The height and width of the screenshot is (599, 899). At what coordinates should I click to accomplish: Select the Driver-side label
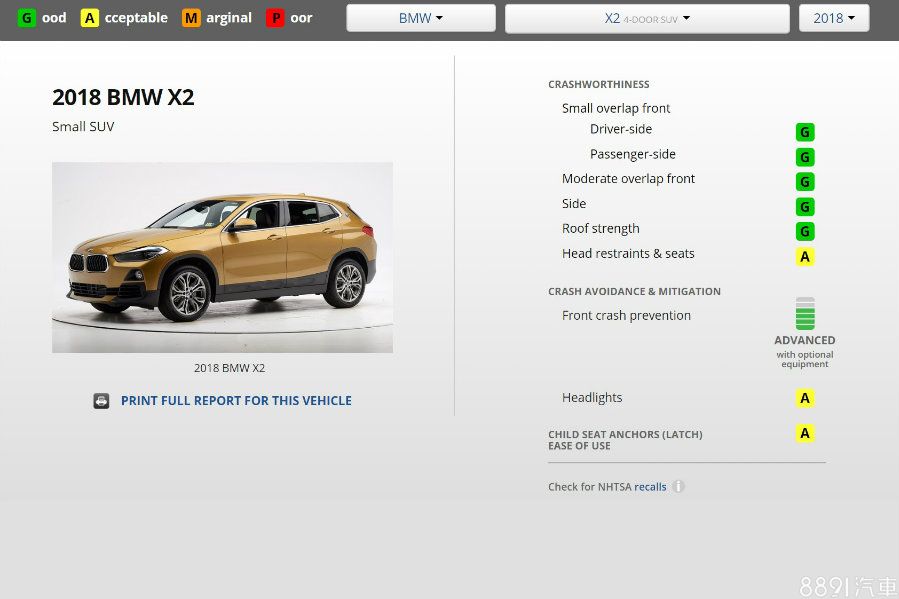pos(621,129)
